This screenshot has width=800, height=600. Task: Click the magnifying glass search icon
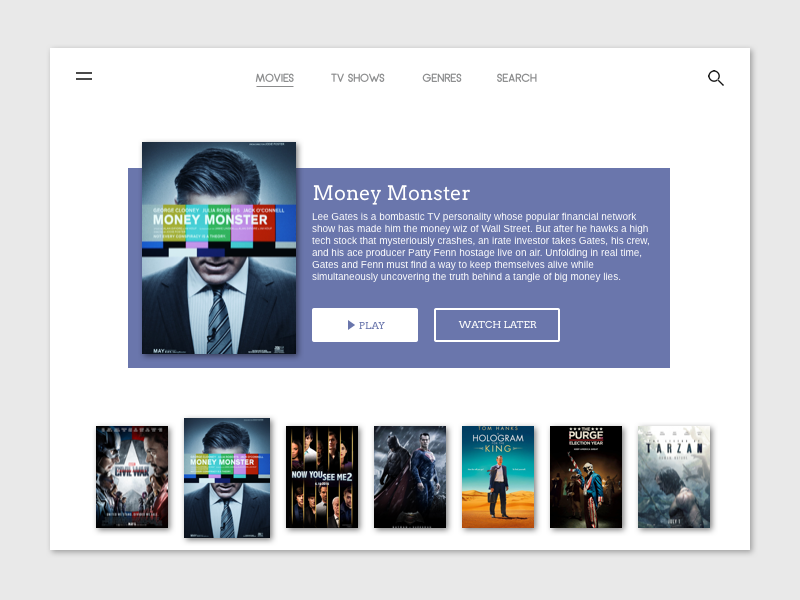pos(716,77)
